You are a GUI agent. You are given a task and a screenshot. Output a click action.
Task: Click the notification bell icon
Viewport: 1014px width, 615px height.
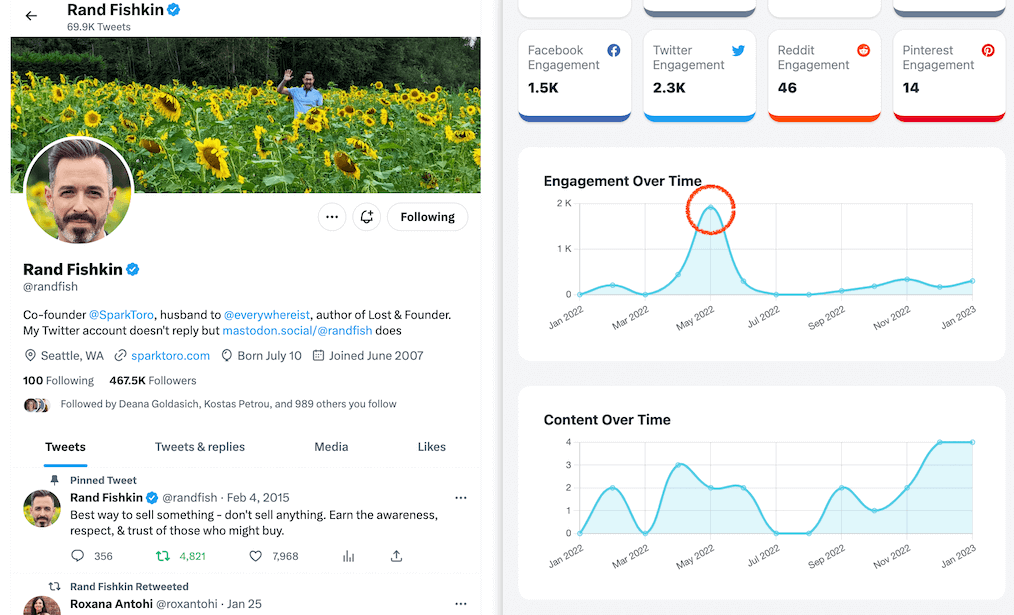click(x=367, y=217)
